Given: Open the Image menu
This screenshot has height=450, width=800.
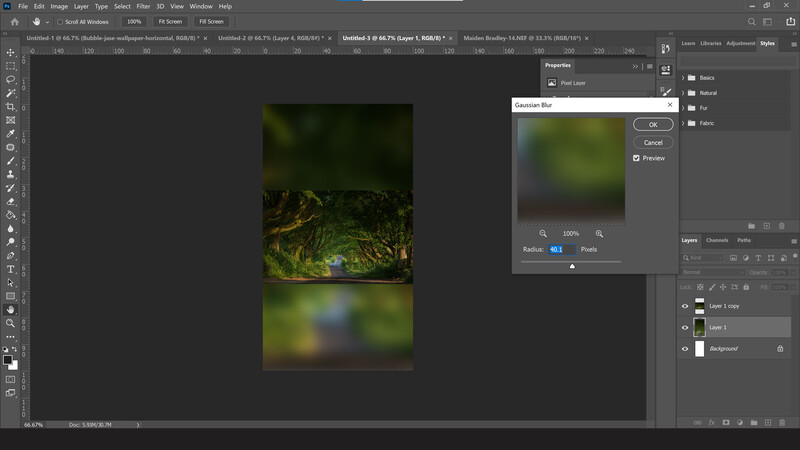Looking at the screenshot, I should (x=59, y=6).
